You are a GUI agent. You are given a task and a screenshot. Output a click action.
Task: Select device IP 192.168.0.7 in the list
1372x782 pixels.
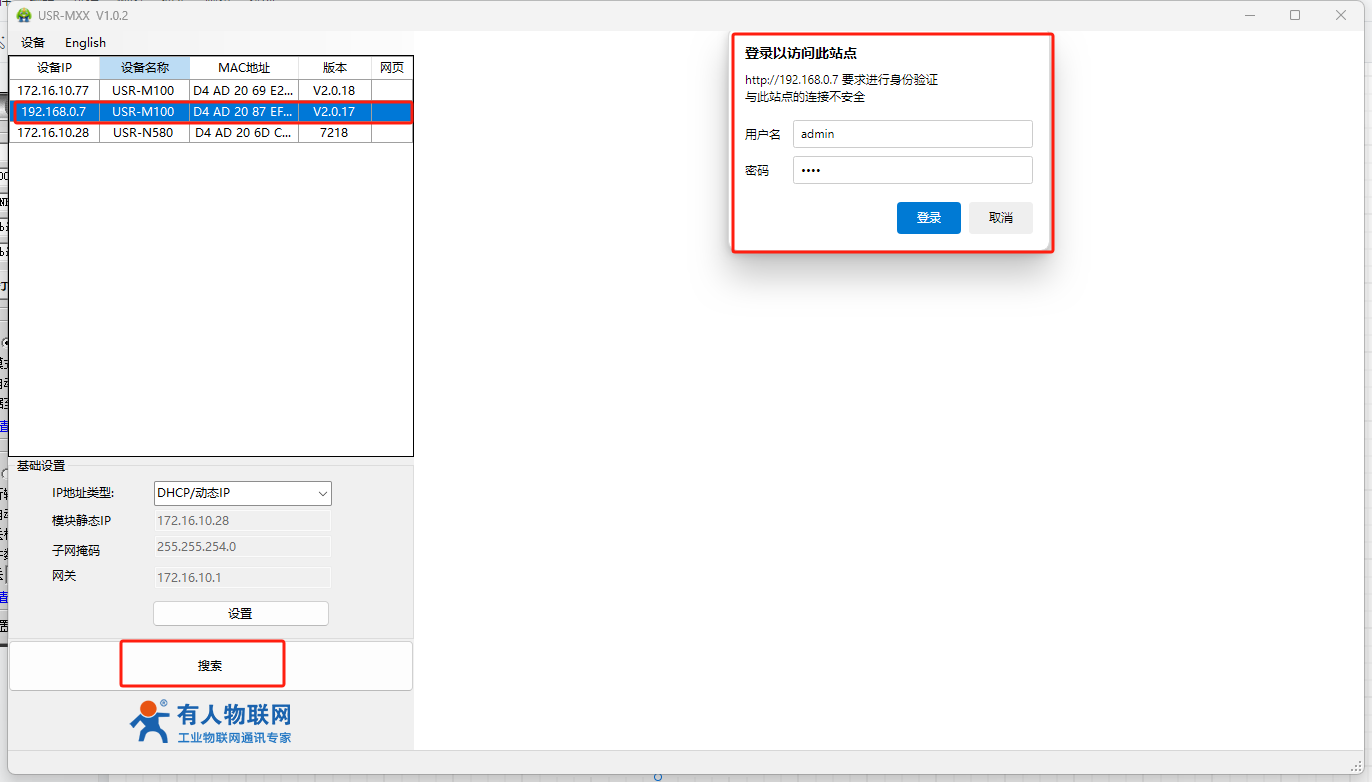point(54,112)
